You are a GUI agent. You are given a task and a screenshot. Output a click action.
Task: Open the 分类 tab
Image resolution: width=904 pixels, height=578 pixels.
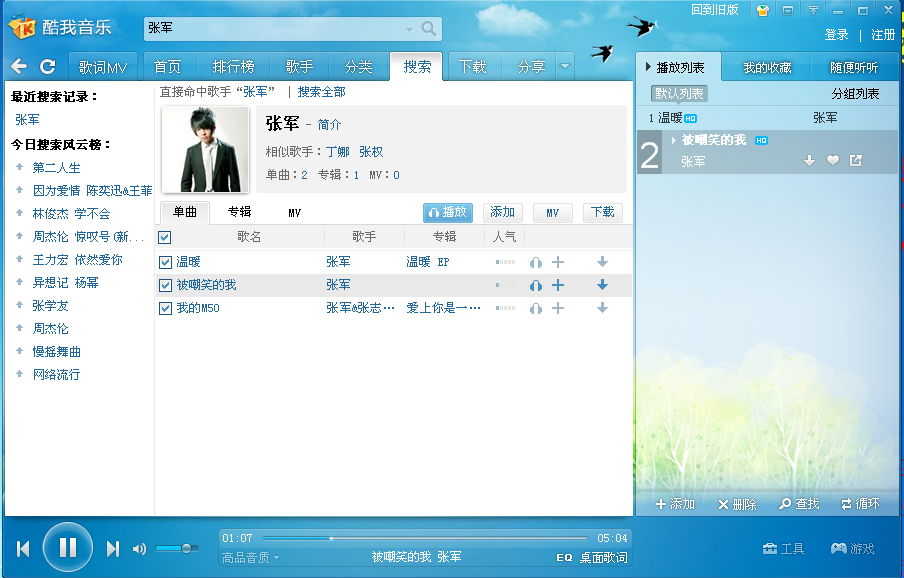(x=358, y=67)
